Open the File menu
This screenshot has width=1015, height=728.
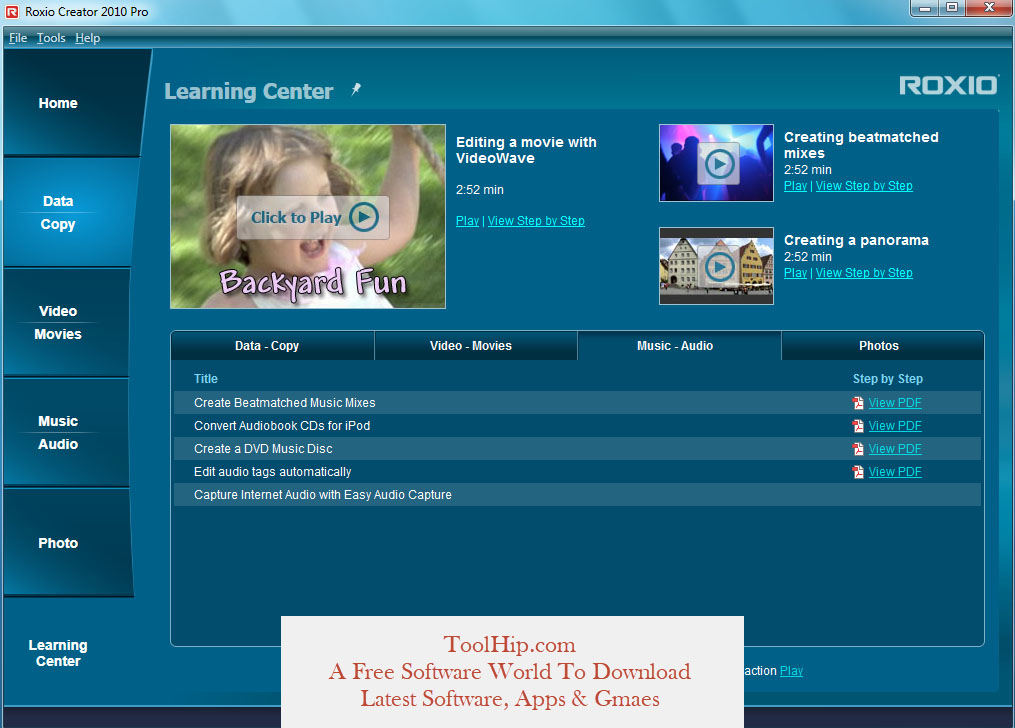[17, 38]
